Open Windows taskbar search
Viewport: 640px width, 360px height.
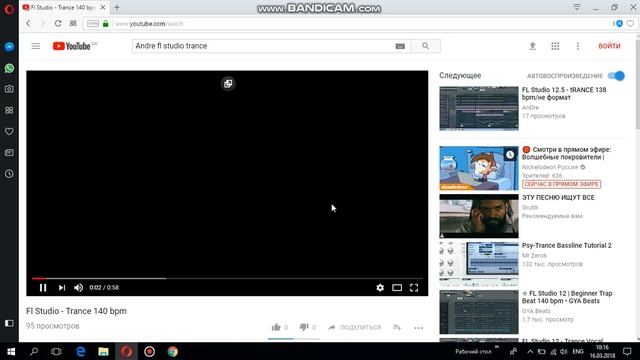tap(34, 351)
